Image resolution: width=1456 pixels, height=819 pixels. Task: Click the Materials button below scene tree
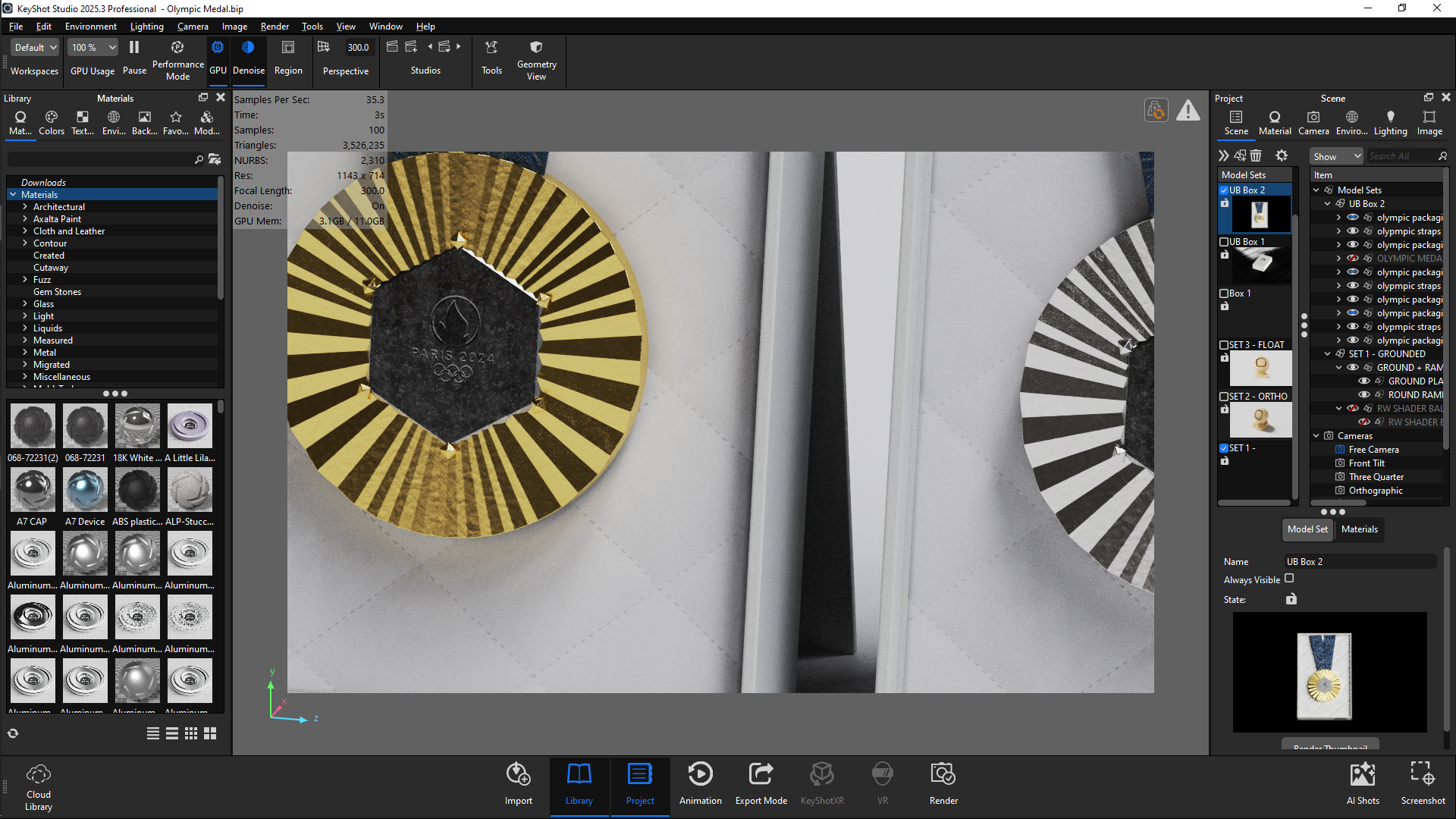pyautogui.click(x=1359, y=529)
